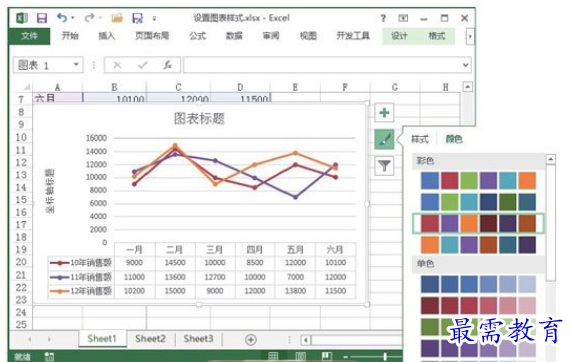Click the Excel logo icon in title bar
571x362 pixels.
tap(22, 18)
